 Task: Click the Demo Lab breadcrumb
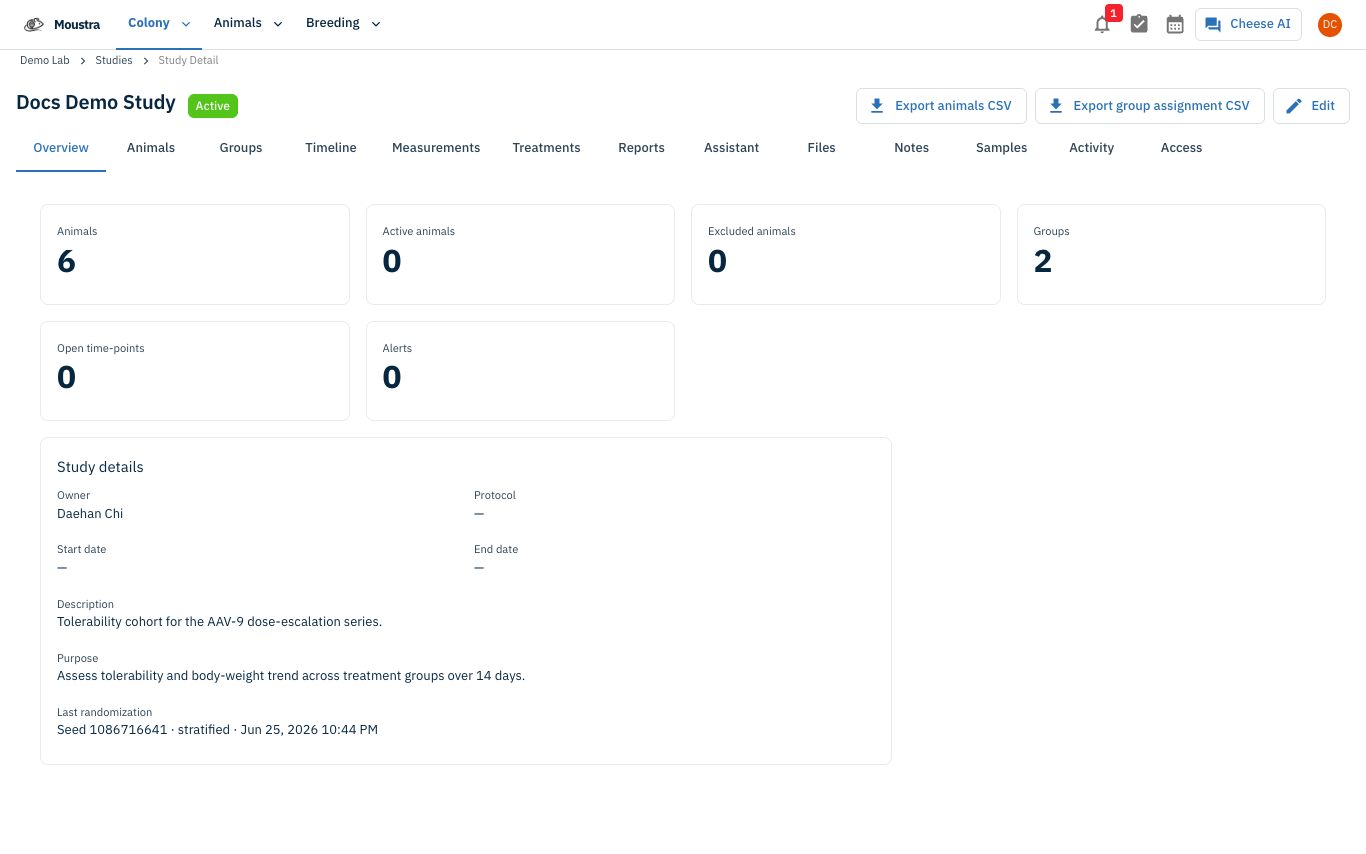click(x=45, y=61)
